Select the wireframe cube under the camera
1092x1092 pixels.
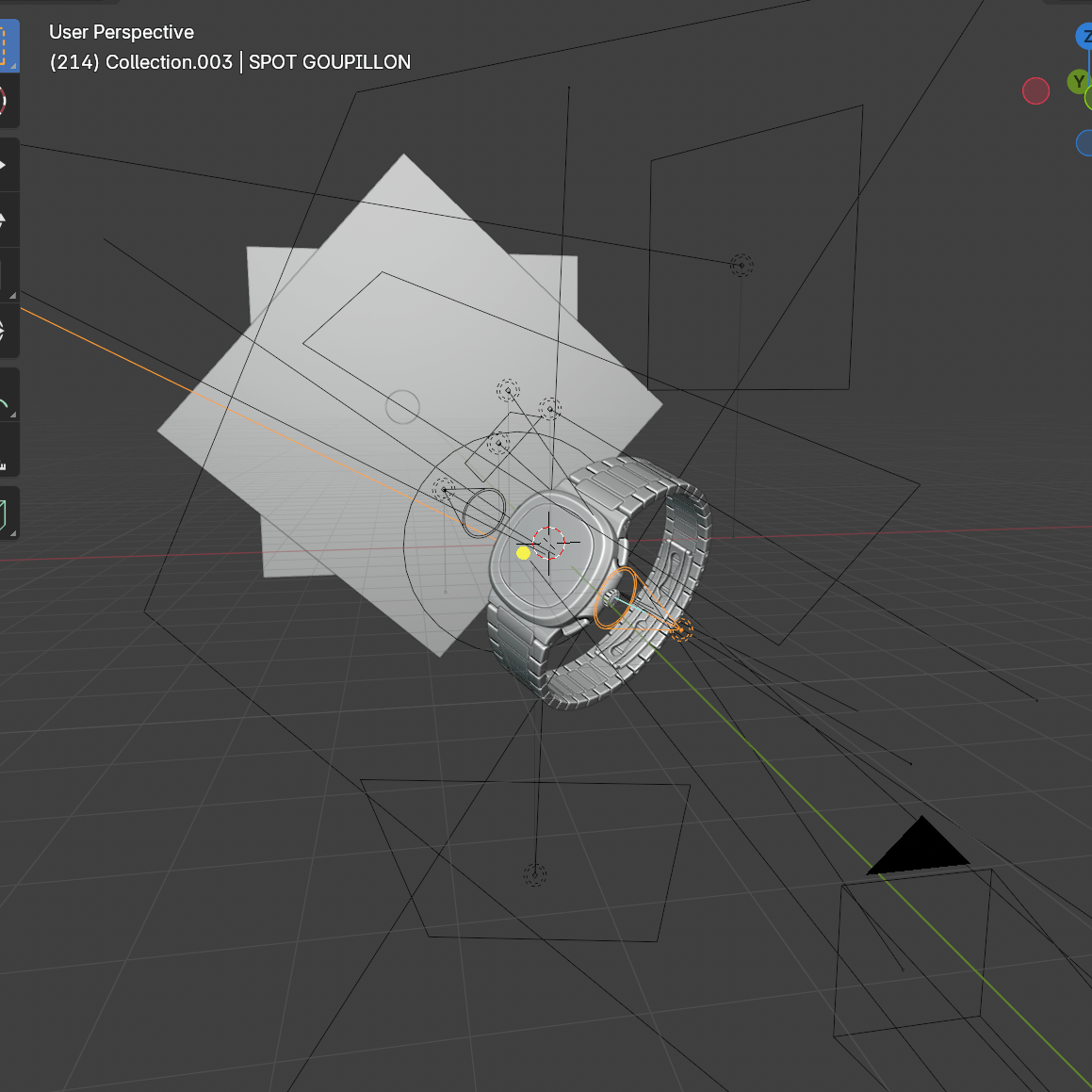click(x=911, y=952)
